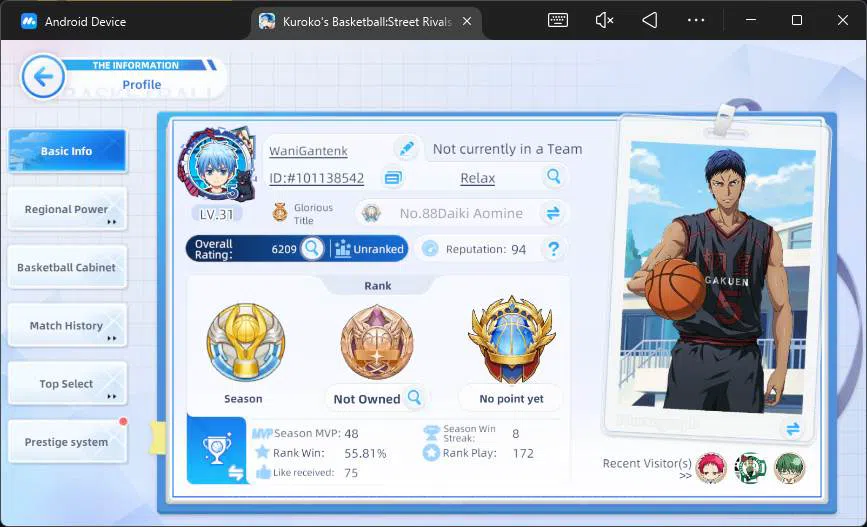The width and height of the screenshot is (867, 527).
Task: Click the Rank Play: 172 stat
Action: (x=478, y=453)
